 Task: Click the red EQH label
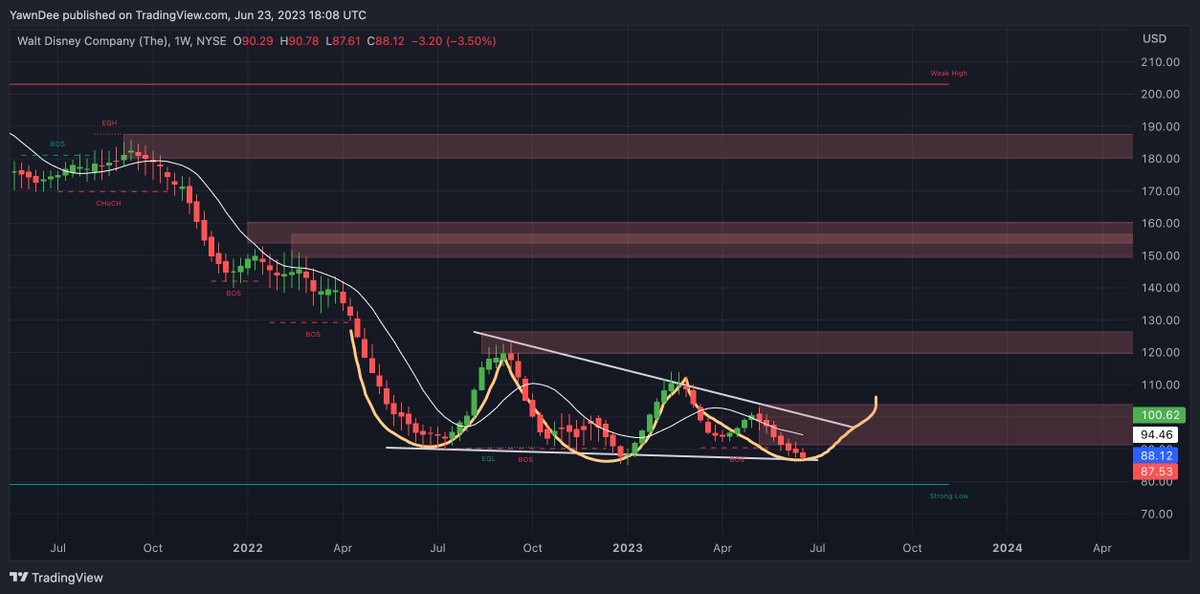pos(110,122)
